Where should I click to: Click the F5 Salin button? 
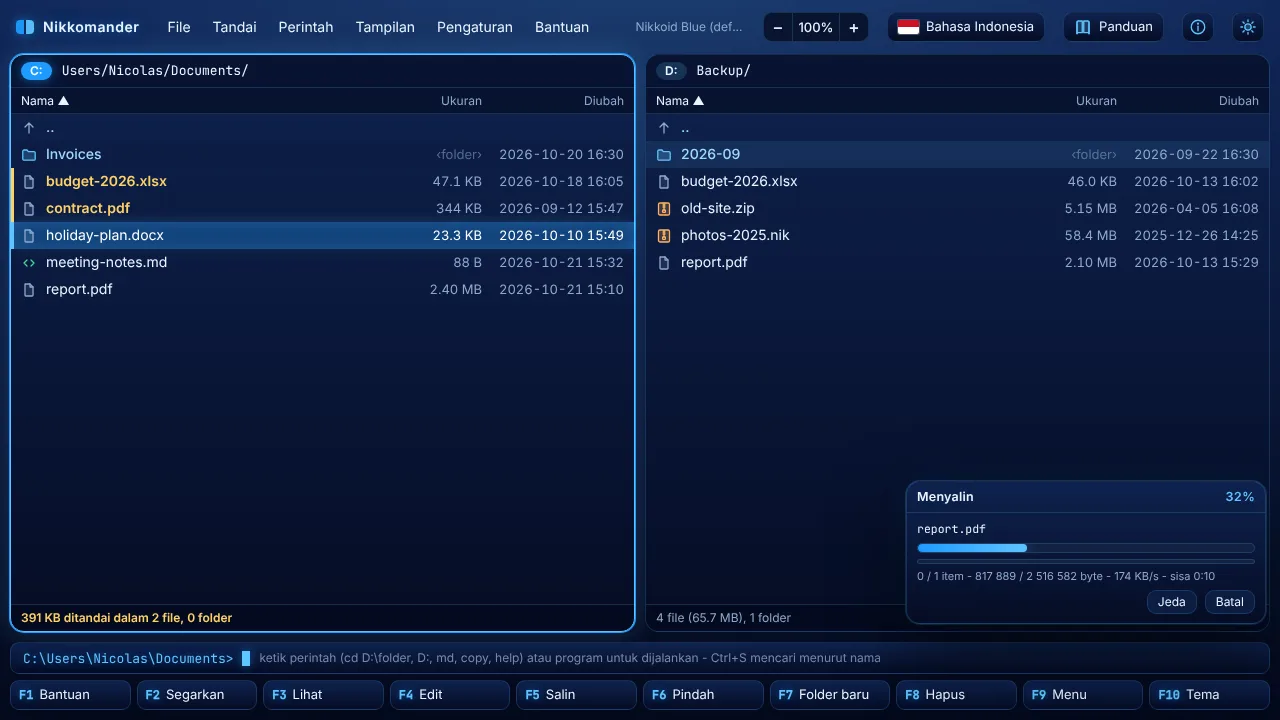(576, 695)
